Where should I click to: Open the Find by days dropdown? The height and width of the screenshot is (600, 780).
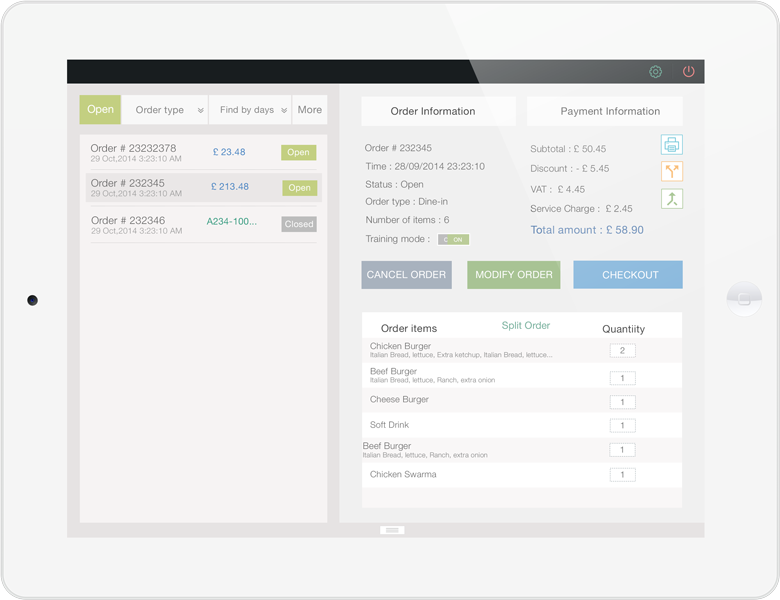(x=250, y=110)
